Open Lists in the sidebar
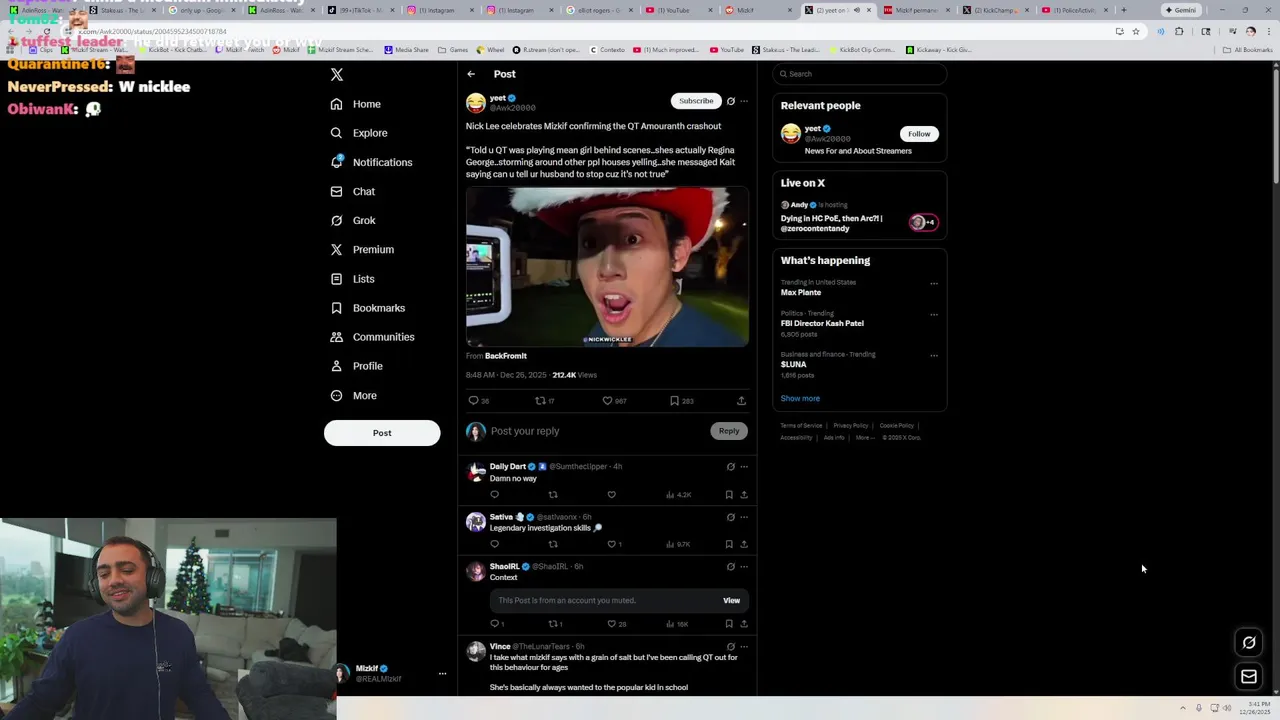This screenshot has height=720, width=1280. point(353,279)
